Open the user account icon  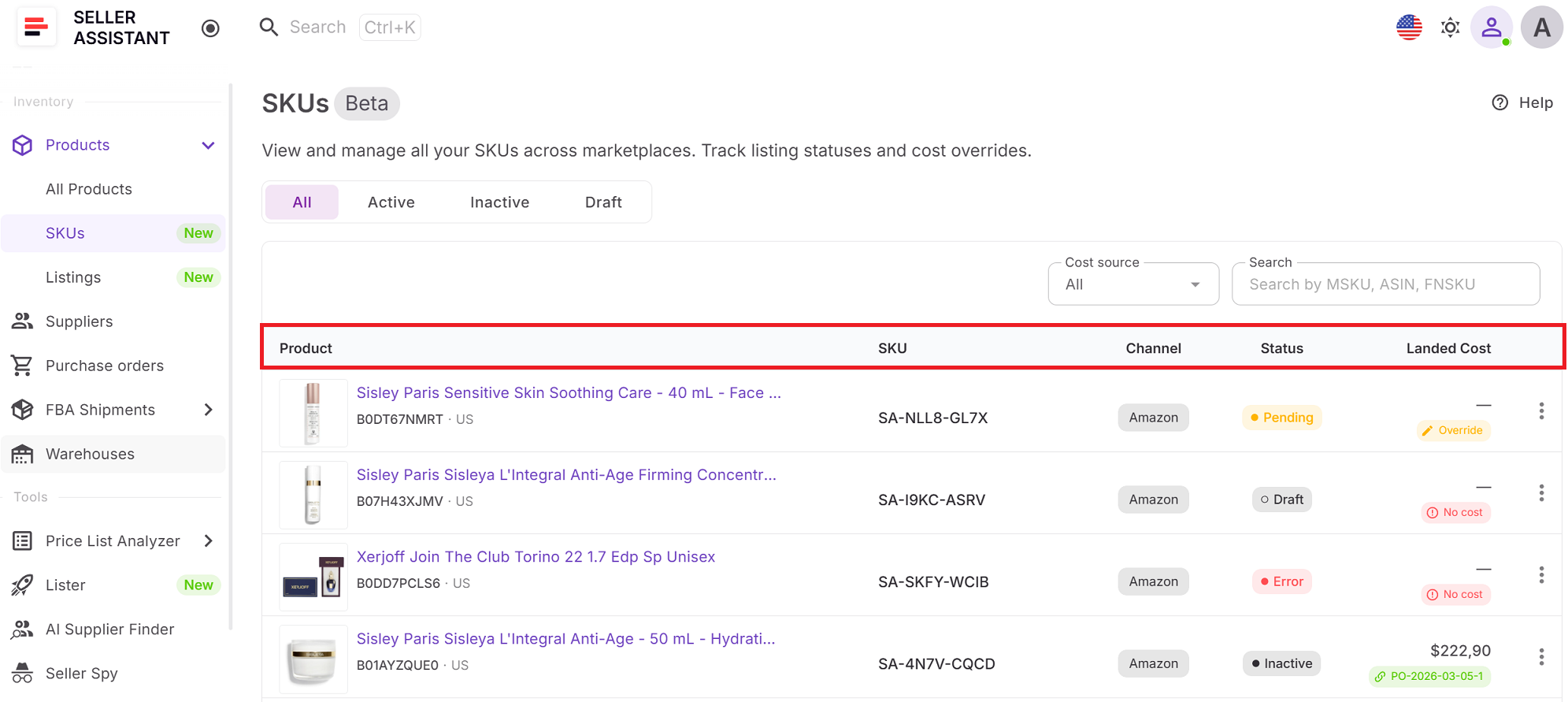pyautogui.click(x=1491, y=28)
